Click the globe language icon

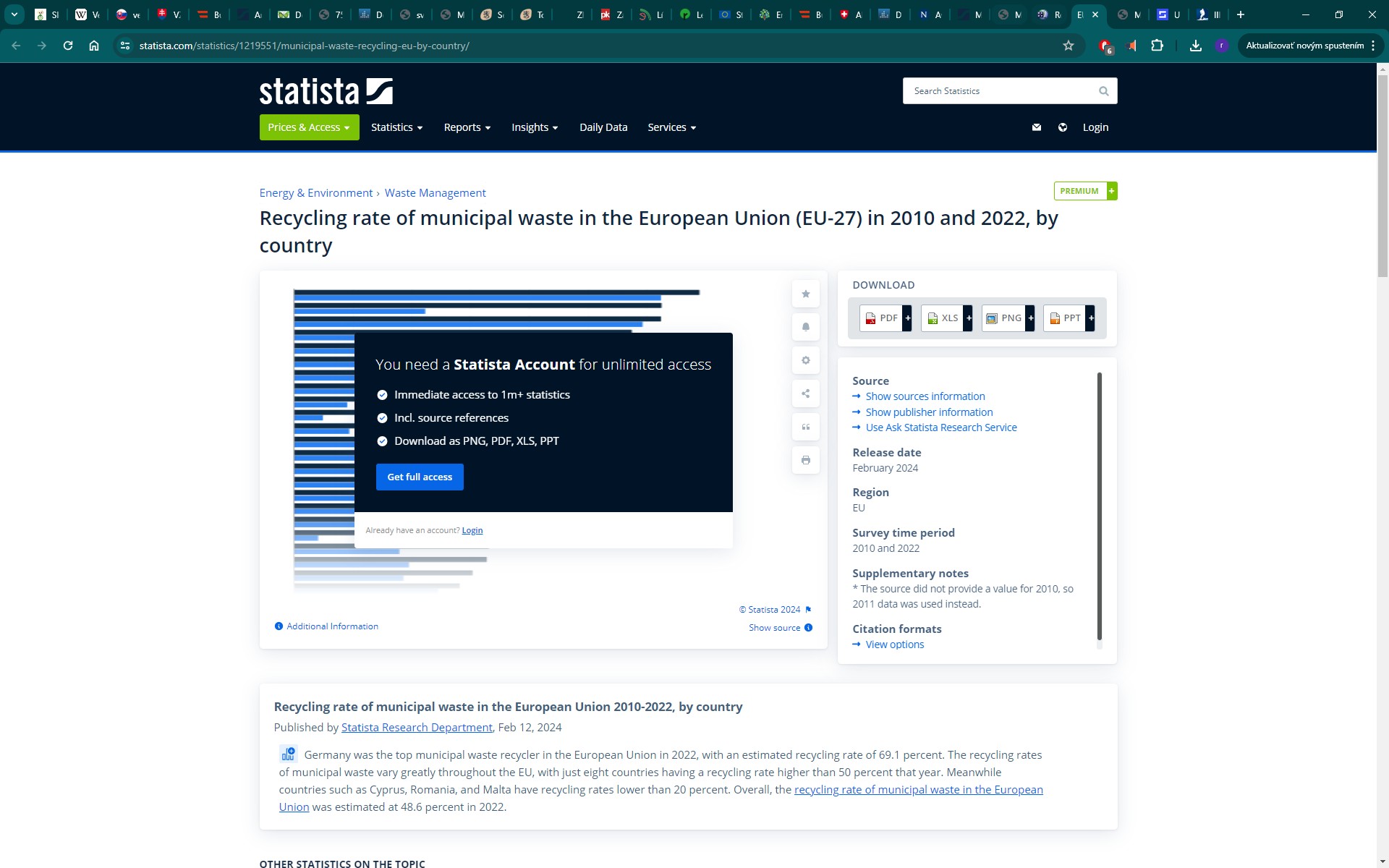coord(1063,127)
